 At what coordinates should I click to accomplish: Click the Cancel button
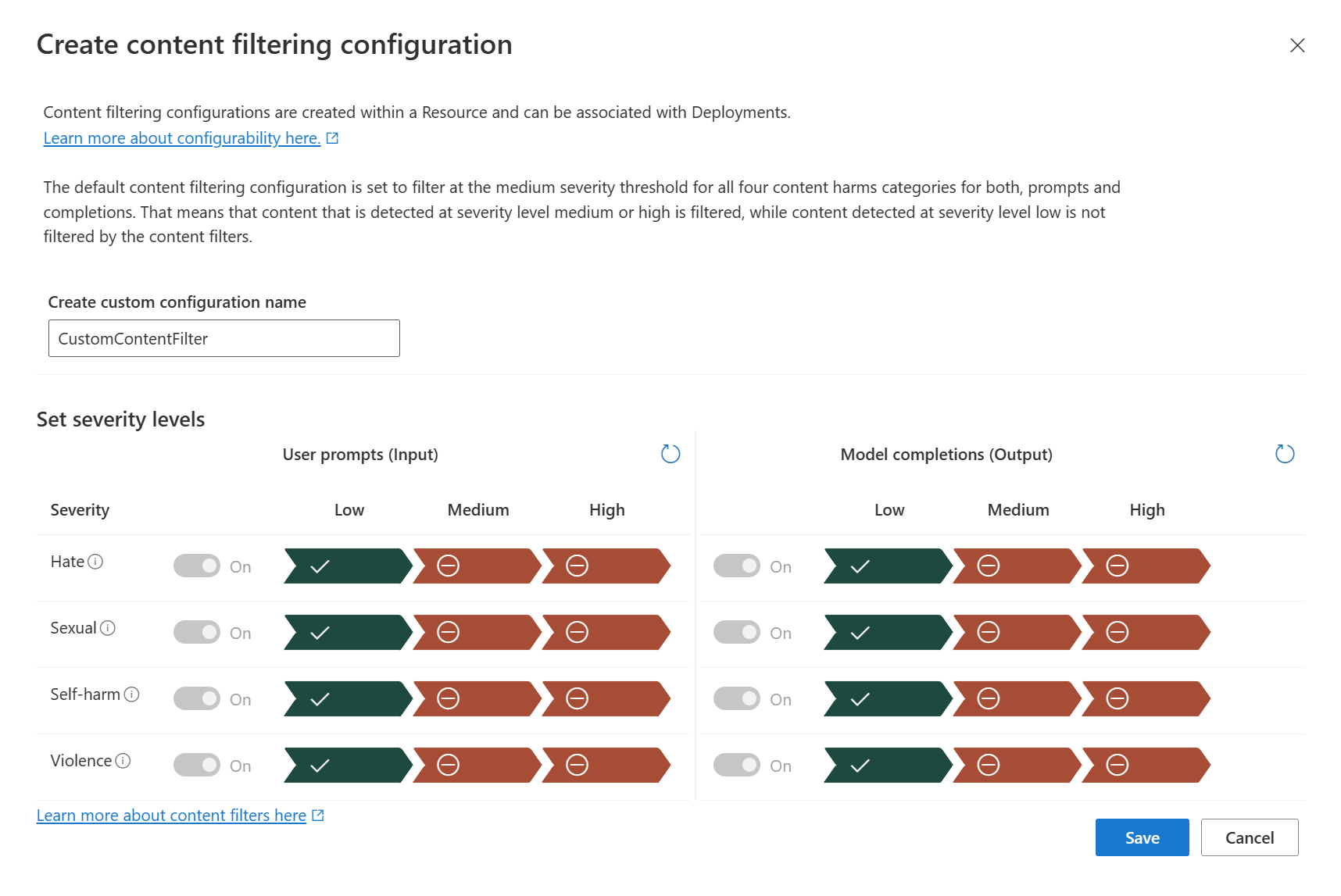coord(1249,837)
